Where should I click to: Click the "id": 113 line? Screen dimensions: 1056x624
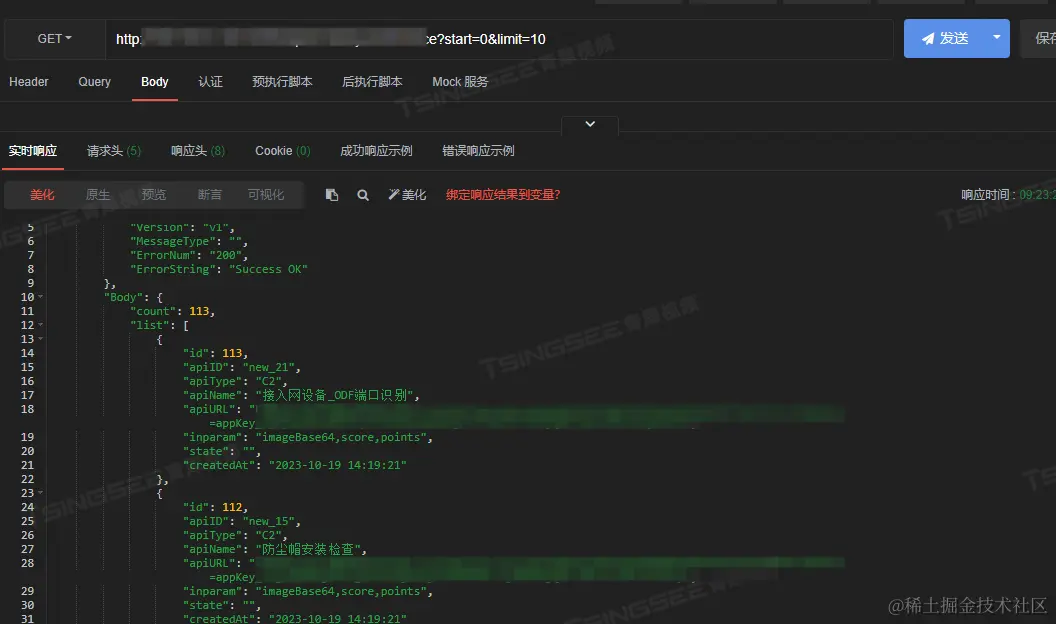click(x=216, y=353)
